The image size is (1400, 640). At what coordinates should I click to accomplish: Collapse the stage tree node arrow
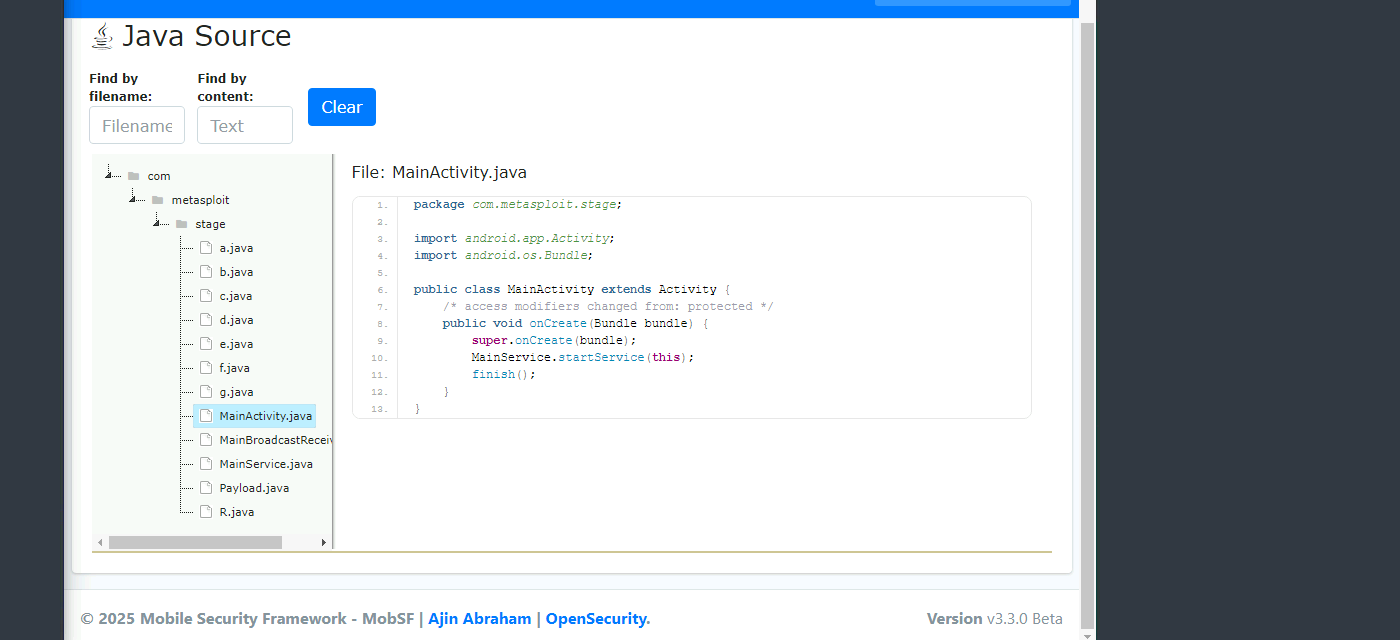pos(156,223)
